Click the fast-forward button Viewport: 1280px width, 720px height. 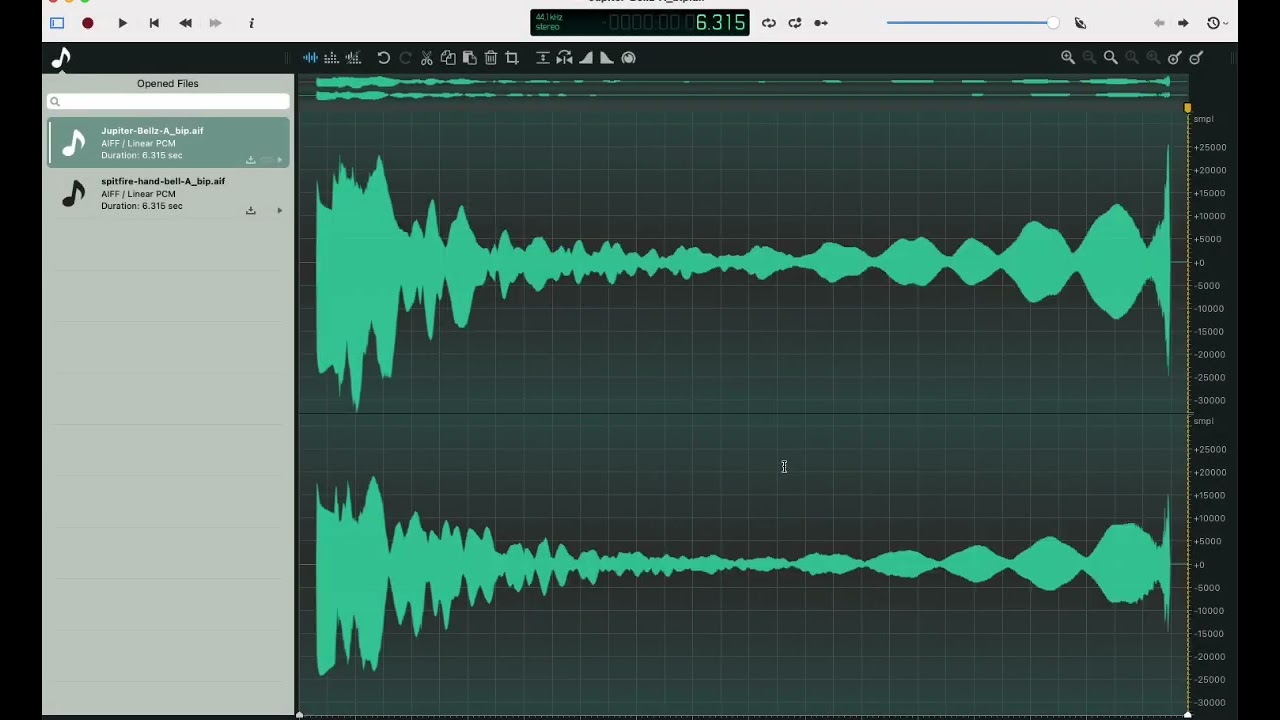tap(215, 23)
